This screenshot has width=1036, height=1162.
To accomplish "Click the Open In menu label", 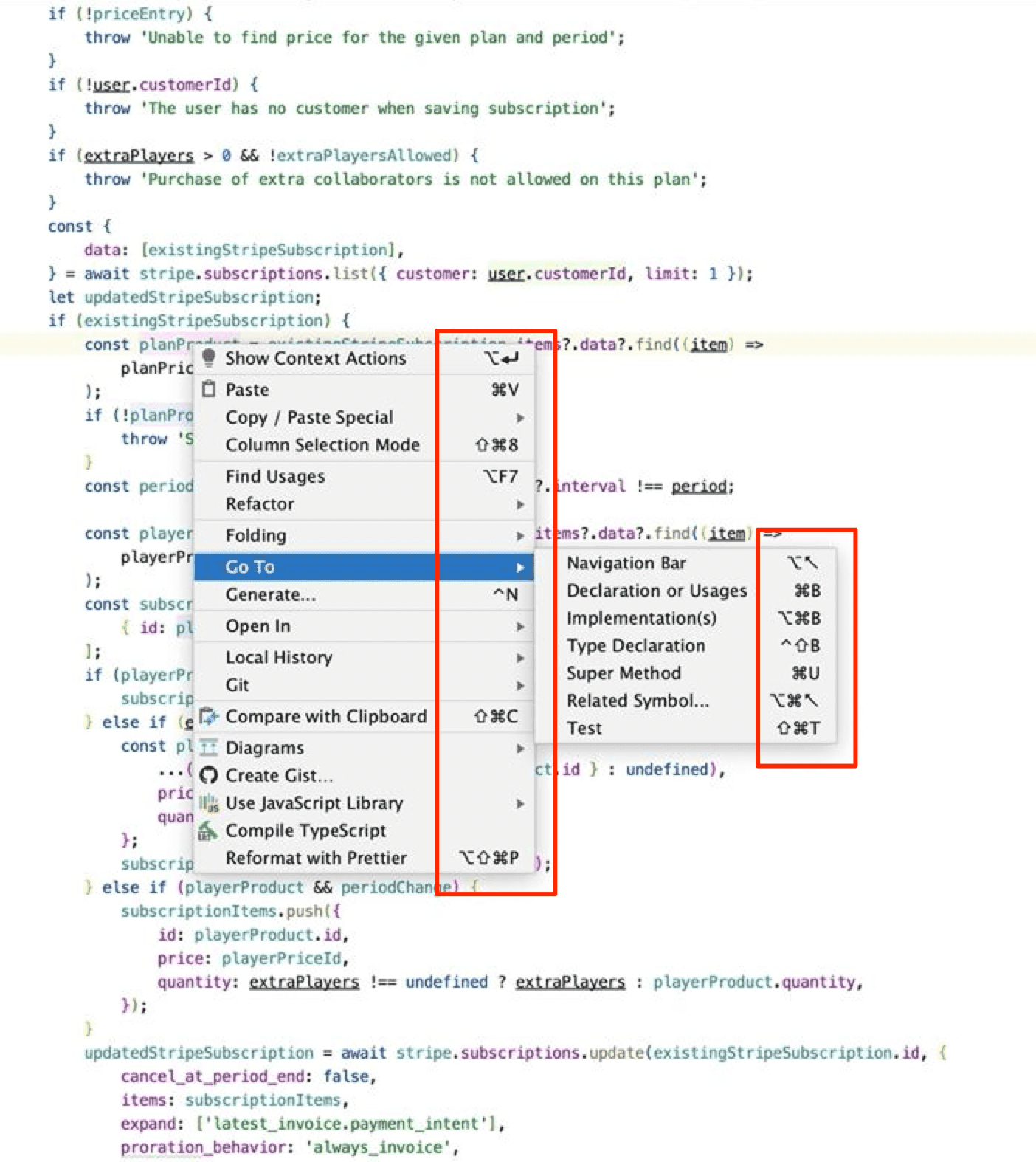I will pos(258,626).
